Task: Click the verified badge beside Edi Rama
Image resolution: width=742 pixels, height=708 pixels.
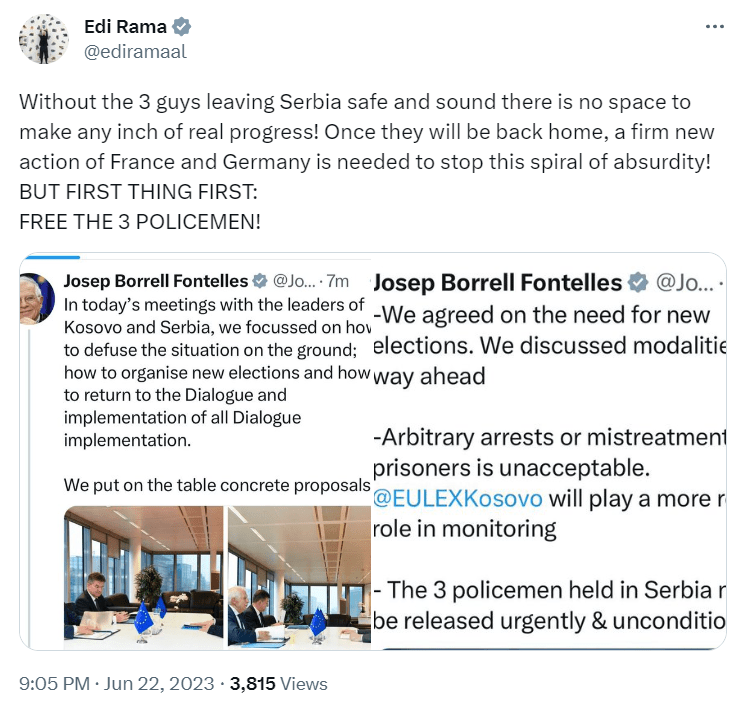Action: tap(180, 27)
